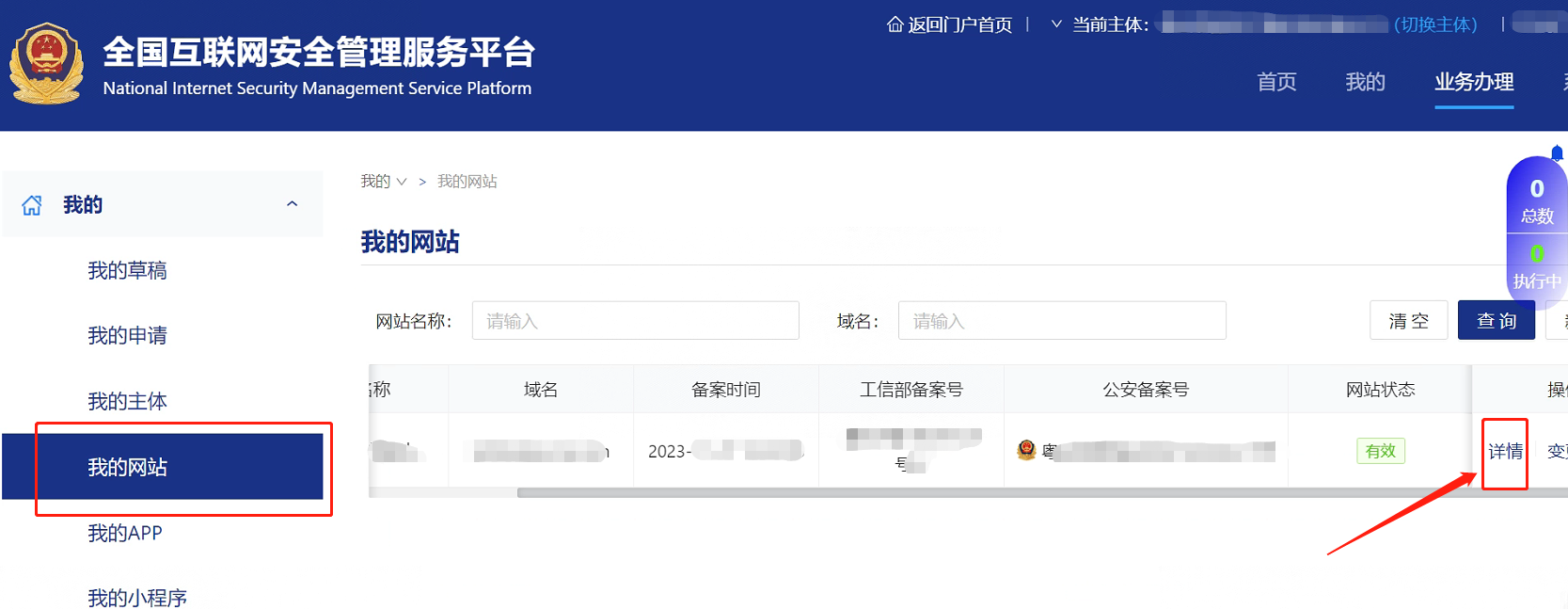Click the 切换主体 link

pyautogui.click(x=1435, y=24)
